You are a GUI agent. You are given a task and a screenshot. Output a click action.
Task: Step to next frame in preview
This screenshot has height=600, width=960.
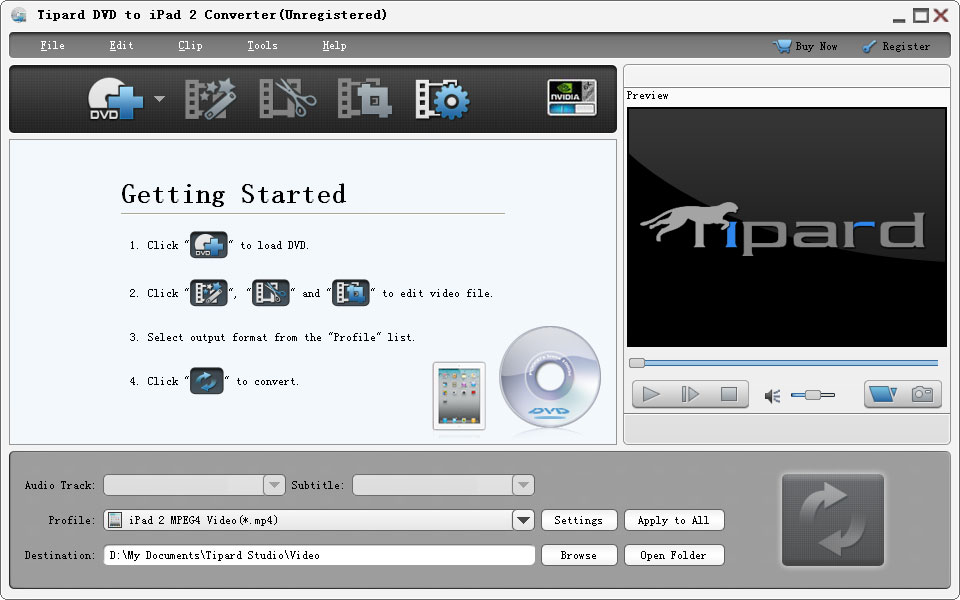click(x=690, y=394)
